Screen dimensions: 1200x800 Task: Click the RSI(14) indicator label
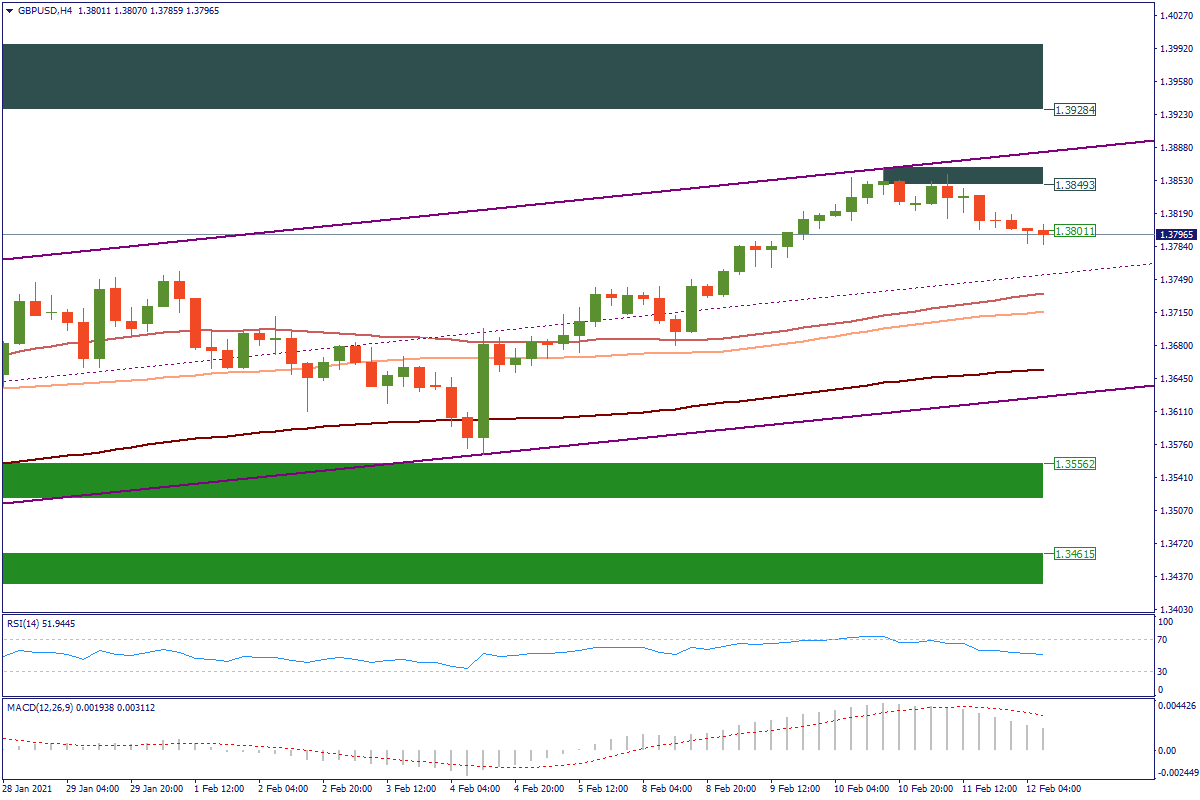point(40,624)
